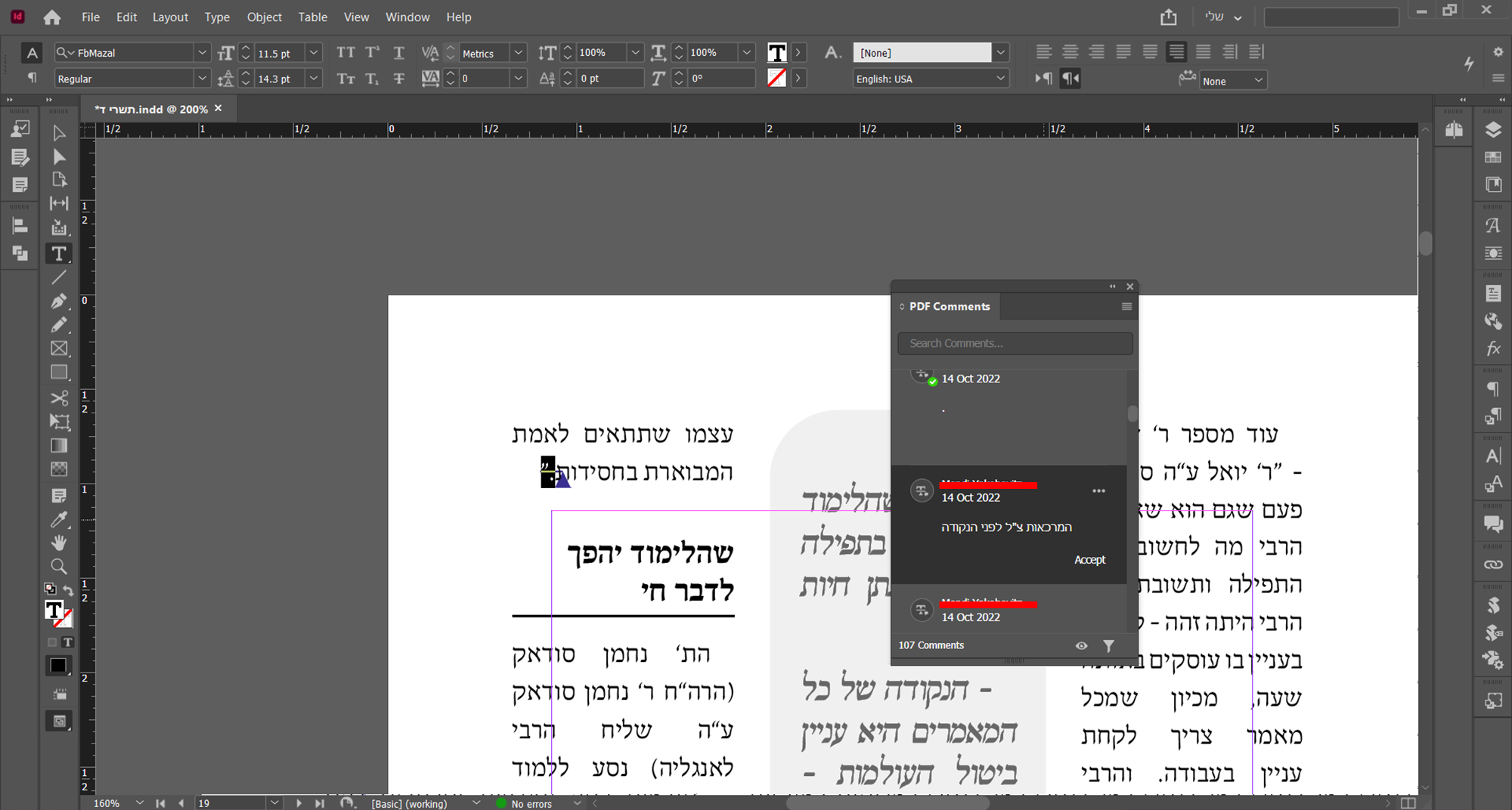Open the Metrics kerning dropdown
The height and width of the screenshot is (810, 1512).
518,53
